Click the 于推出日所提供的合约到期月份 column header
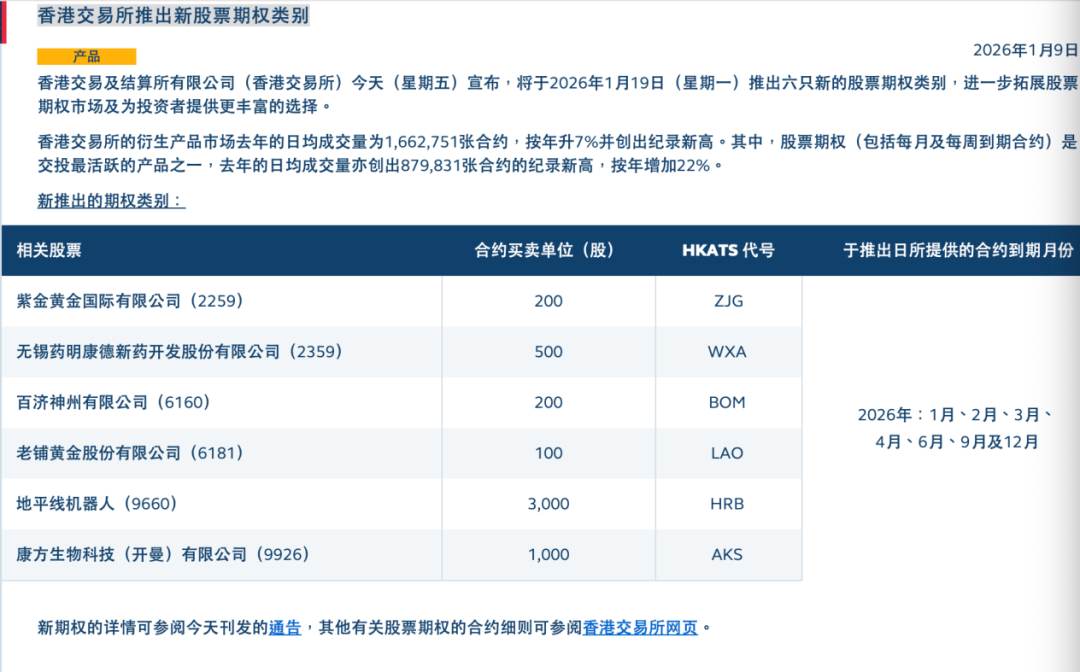The height and width of the screenshot is (672, 1080). click(x=957, y=251)
